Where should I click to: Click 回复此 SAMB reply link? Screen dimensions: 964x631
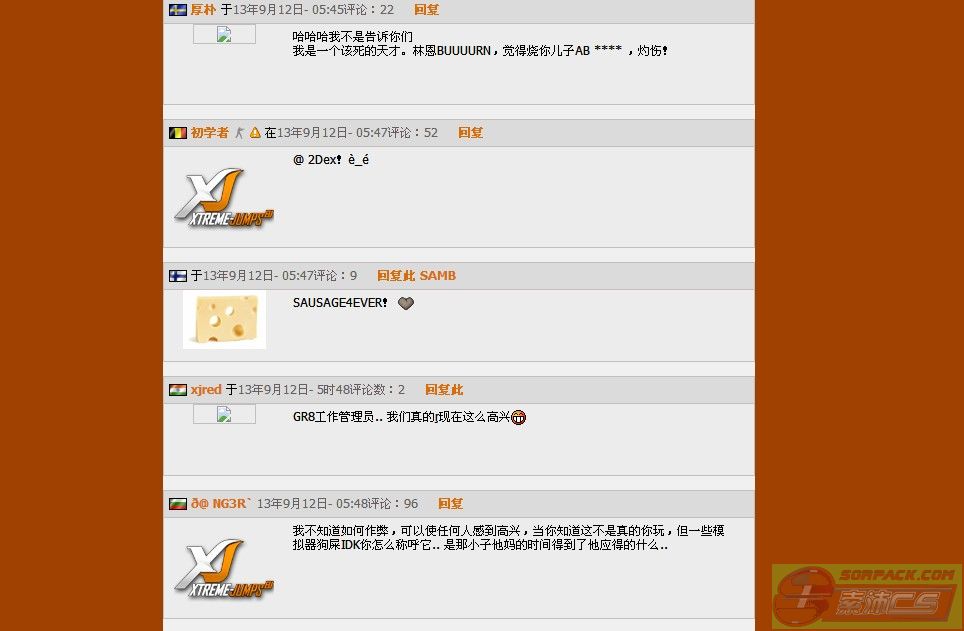coord(416,276)
